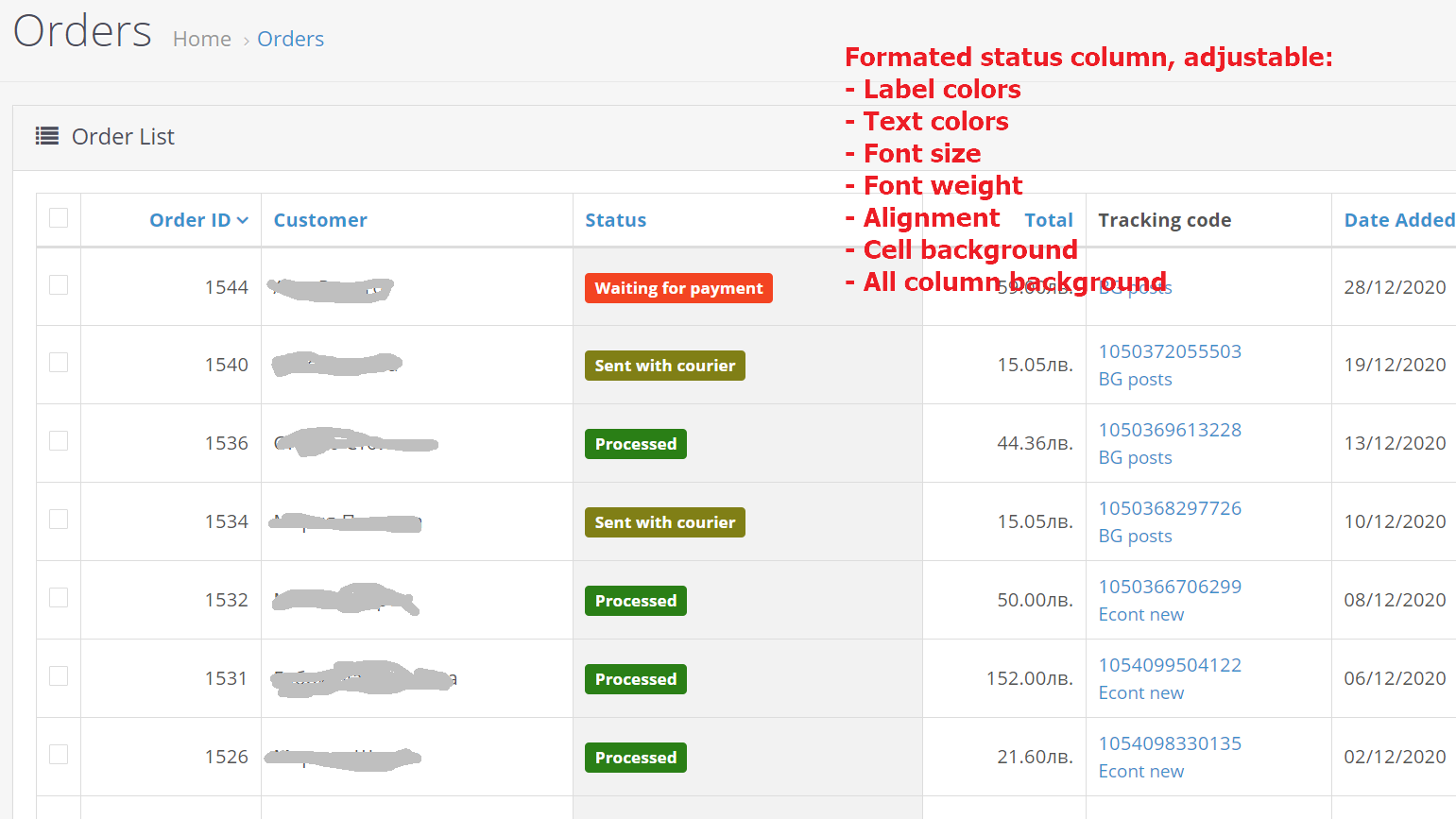Sort by Total column header
Screen dimensions: 1456x819
click(1049, 220)
